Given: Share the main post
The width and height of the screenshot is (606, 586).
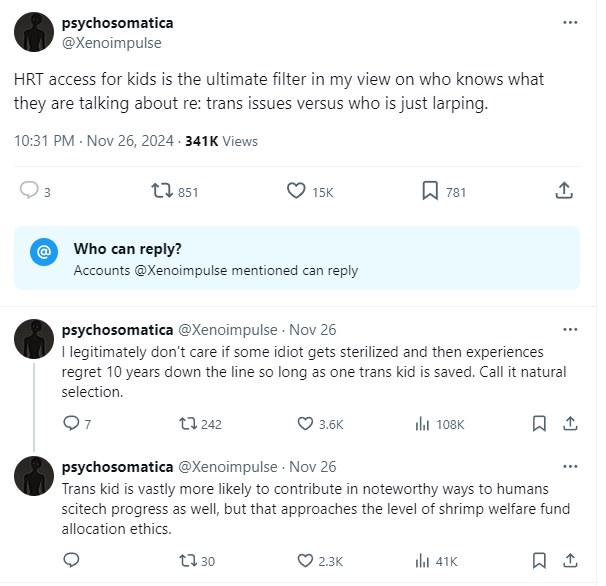Looking at the screenshot, I should 563,191.
